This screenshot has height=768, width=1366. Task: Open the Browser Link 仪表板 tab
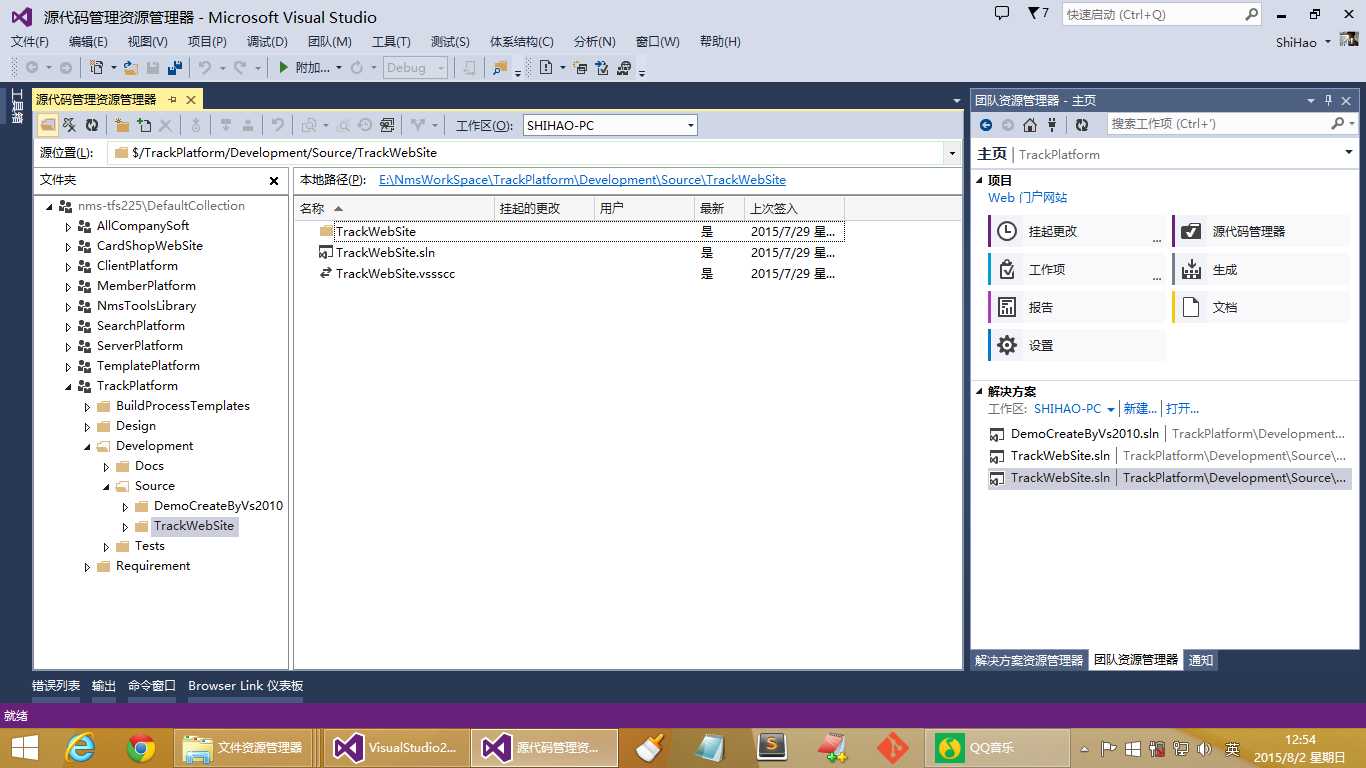click(x=246, y=686)
